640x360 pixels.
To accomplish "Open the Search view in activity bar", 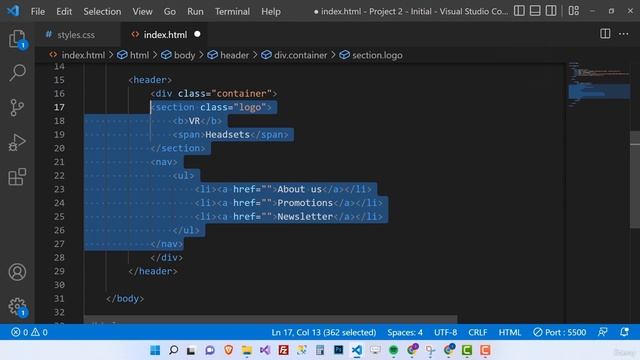I will click(x=17, y=73).
